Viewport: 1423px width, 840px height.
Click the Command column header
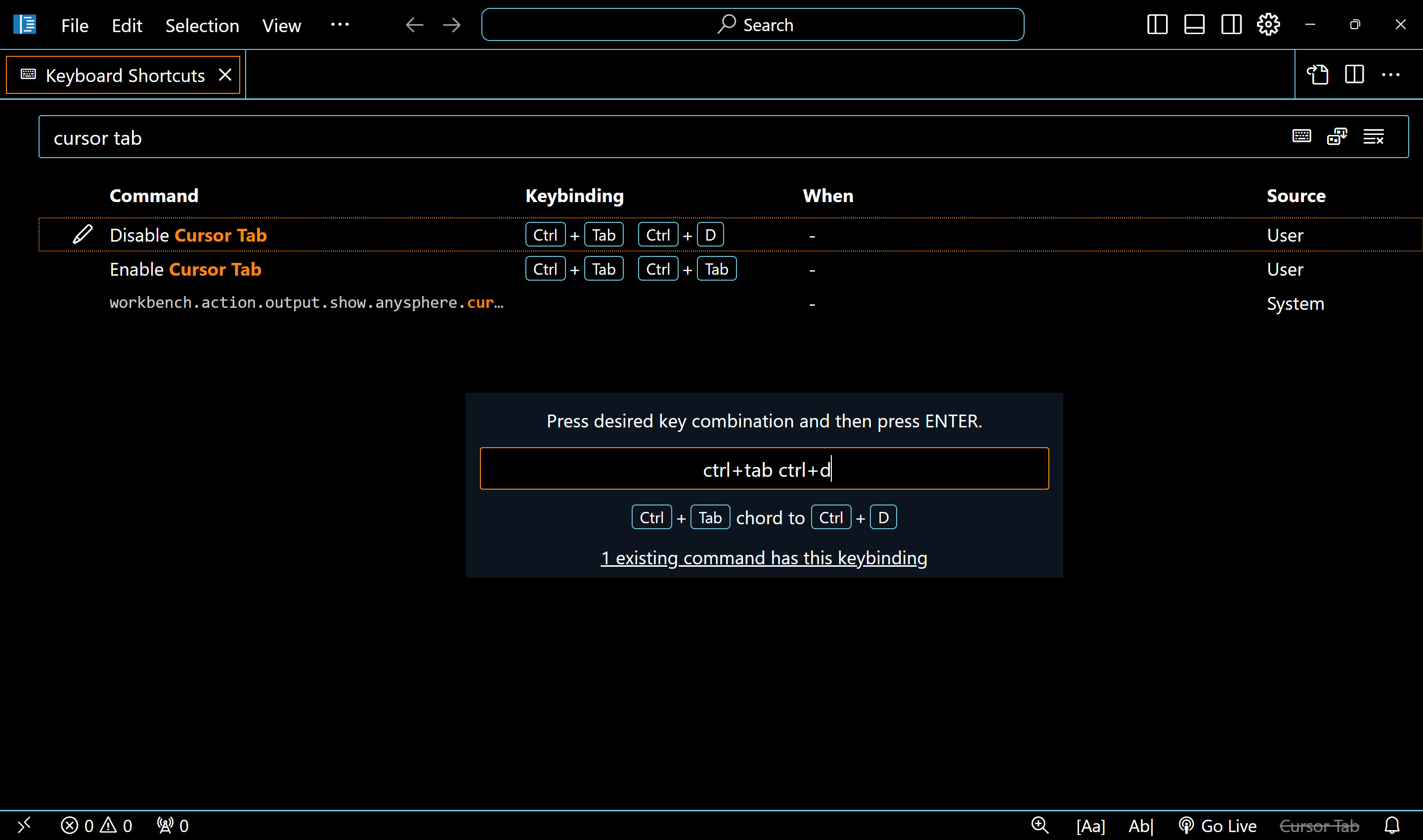(x=154, y=196)
